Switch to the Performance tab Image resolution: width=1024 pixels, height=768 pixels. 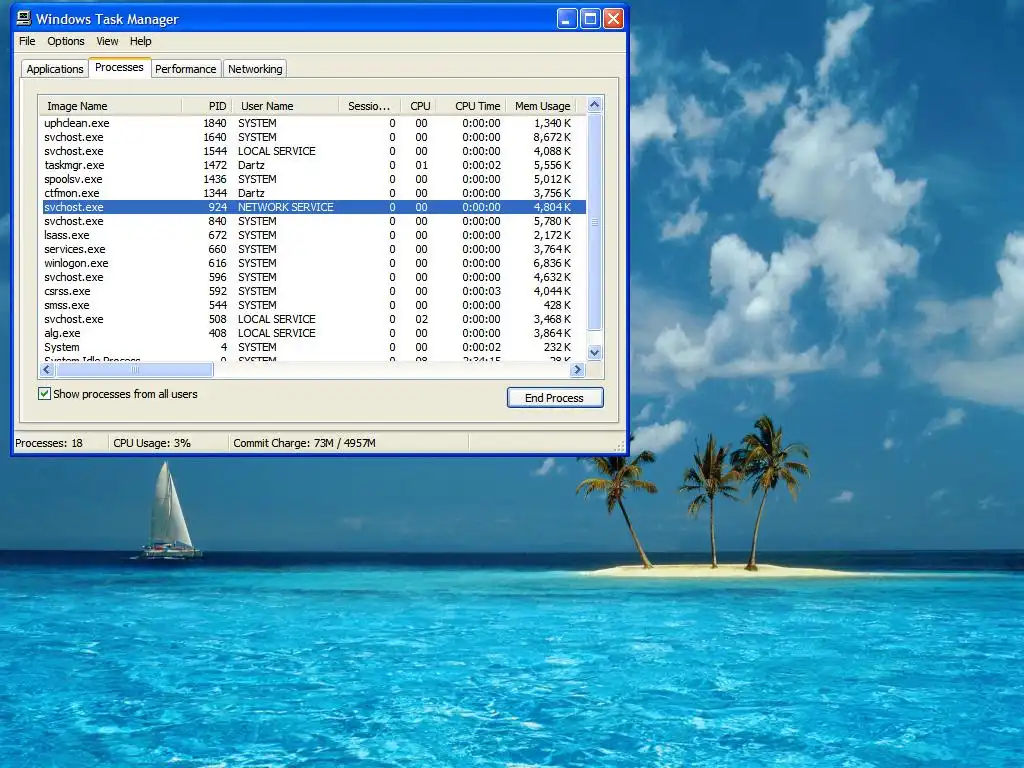pos(185,69)
